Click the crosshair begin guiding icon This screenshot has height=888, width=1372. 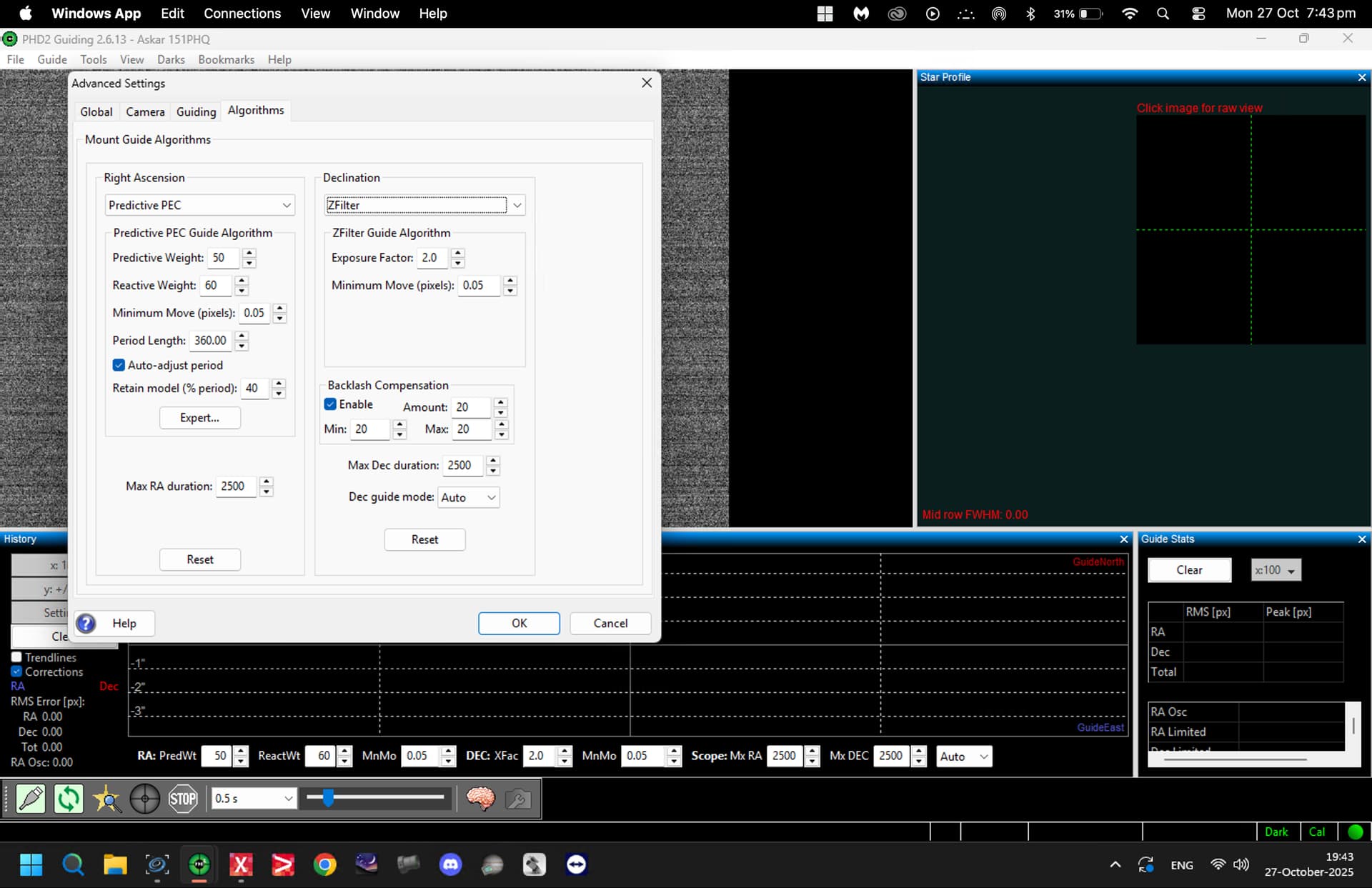click(x=145, y=798)
